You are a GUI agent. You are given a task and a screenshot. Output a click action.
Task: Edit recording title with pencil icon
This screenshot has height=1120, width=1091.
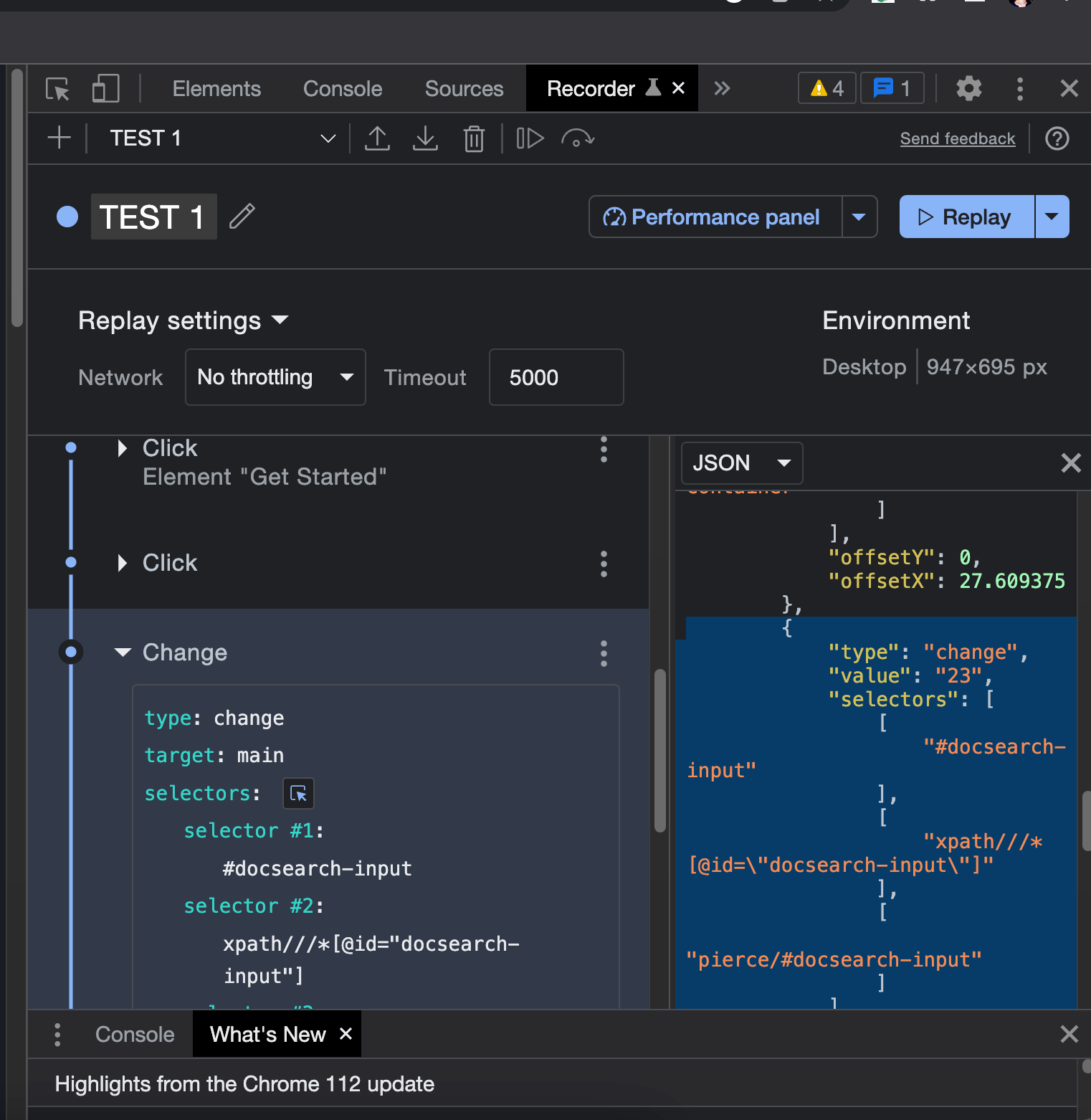point(242,216)
